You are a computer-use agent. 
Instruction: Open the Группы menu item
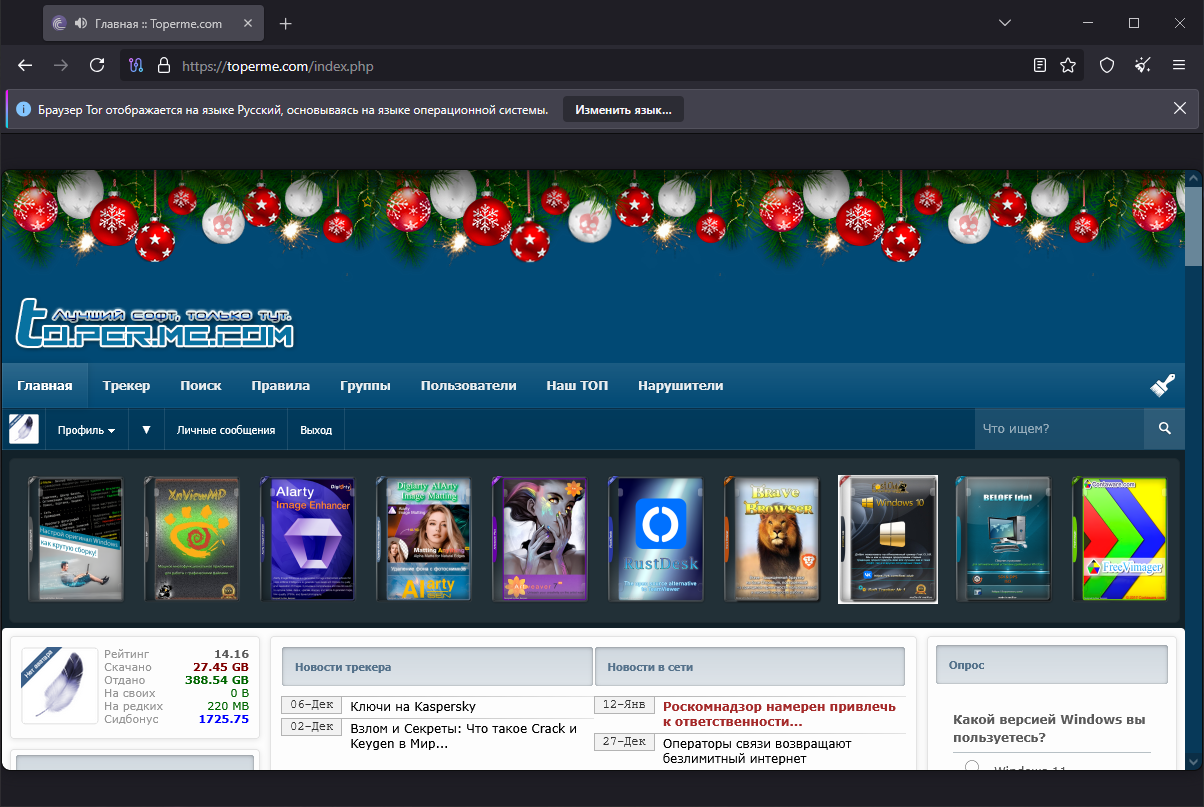point(365,385)
